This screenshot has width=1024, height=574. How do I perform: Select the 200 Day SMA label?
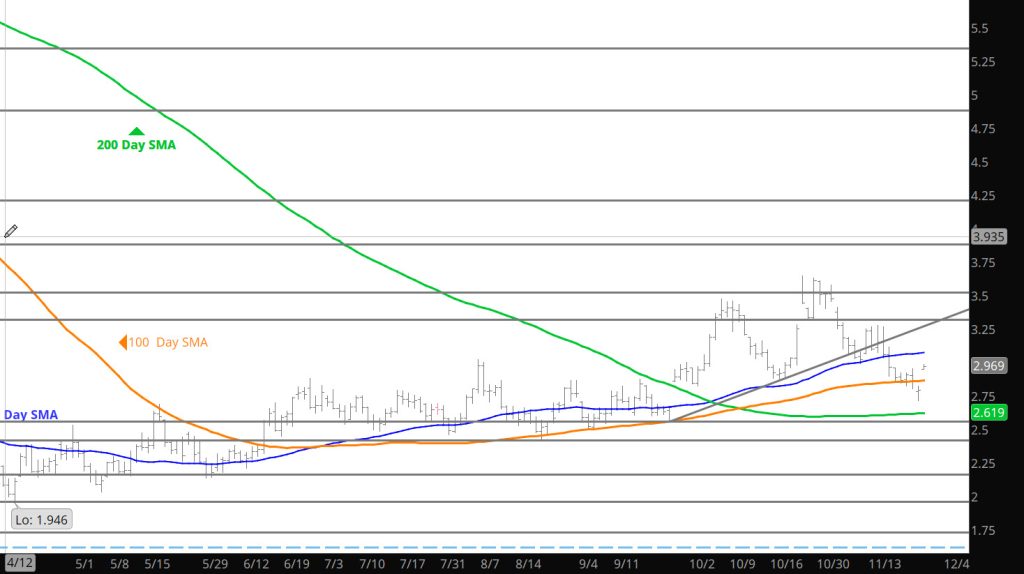click(x=136, y=146)
